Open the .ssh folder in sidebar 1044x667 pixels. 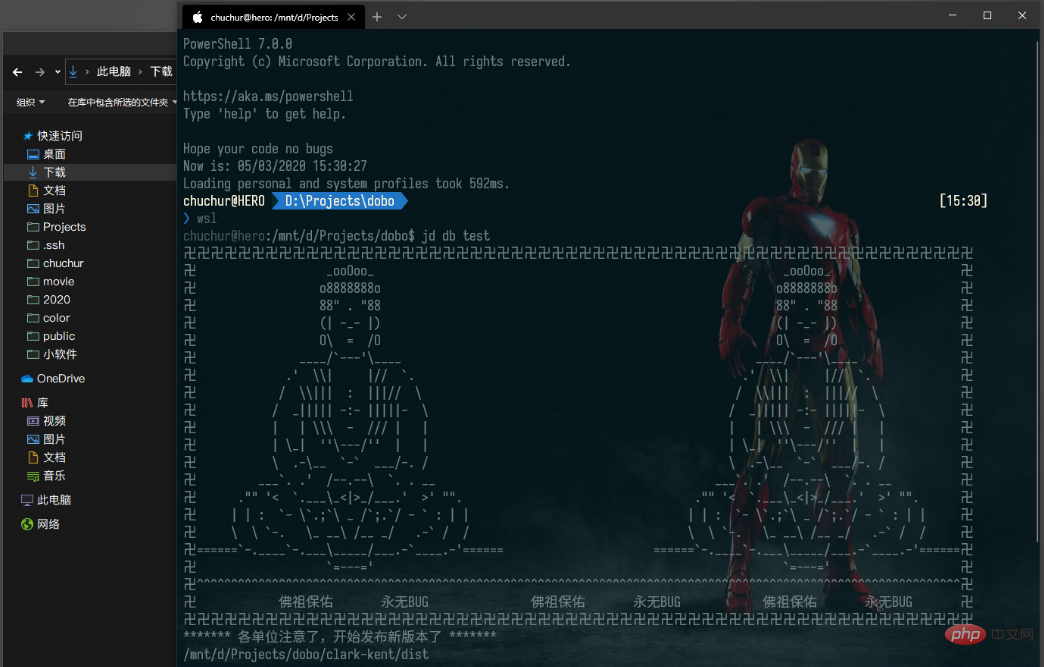coord(53,245)
